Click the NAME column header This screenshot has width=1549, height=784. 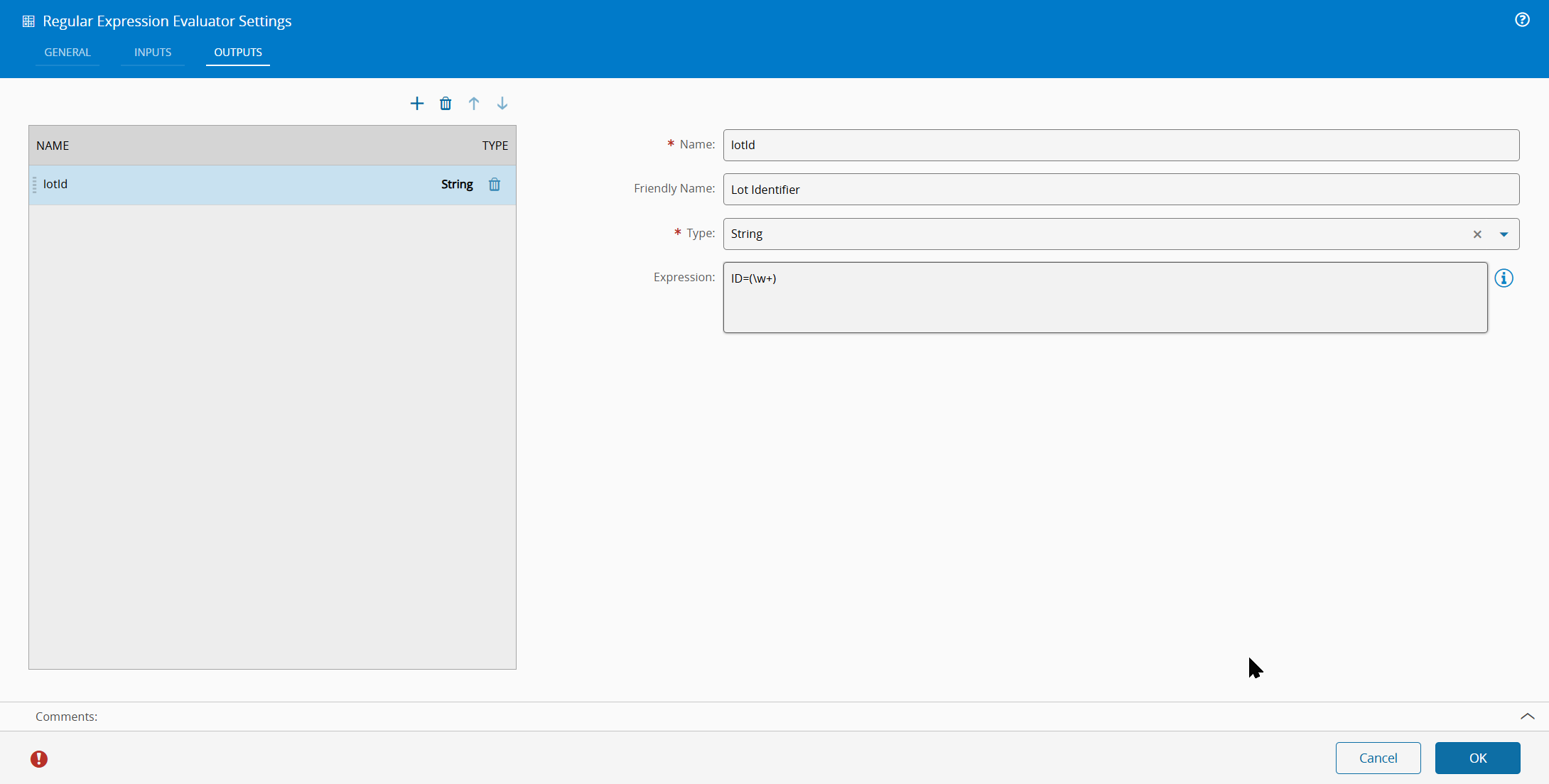tap(53, 146)
